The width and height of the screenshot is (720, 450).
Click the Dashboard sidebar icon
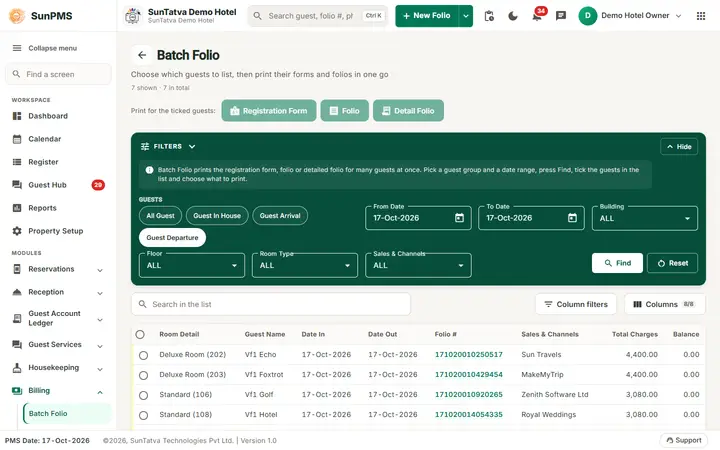[17, 116]
